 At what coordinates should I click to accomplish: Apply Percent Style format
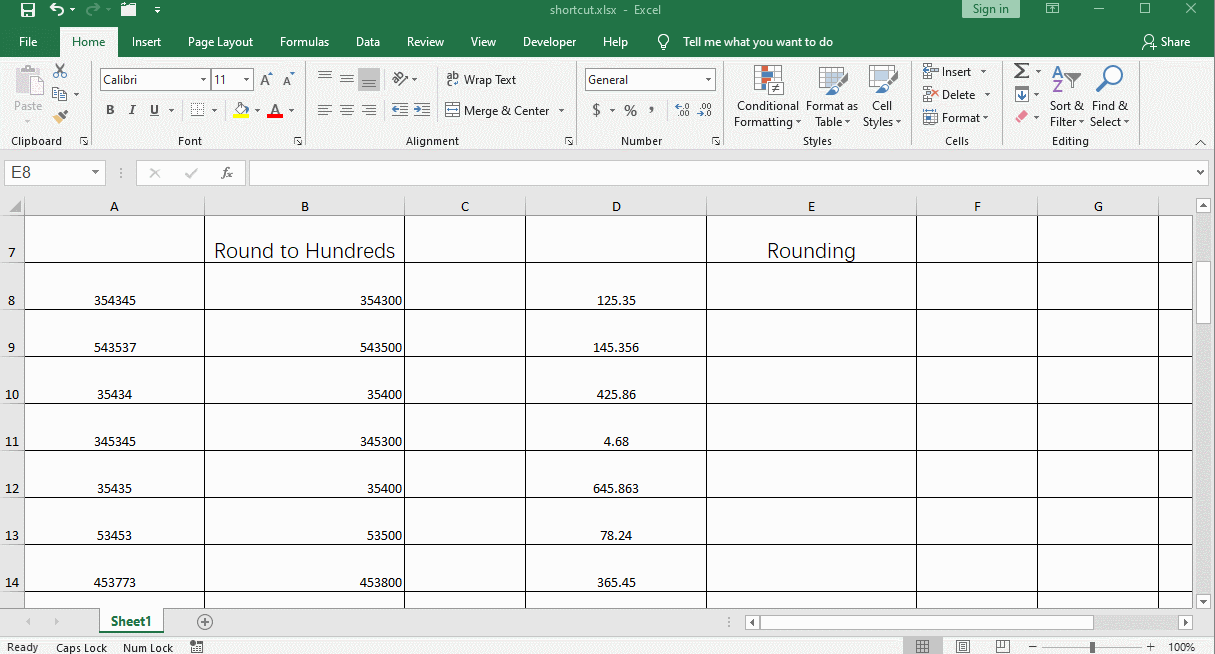(x=630, y=110)
